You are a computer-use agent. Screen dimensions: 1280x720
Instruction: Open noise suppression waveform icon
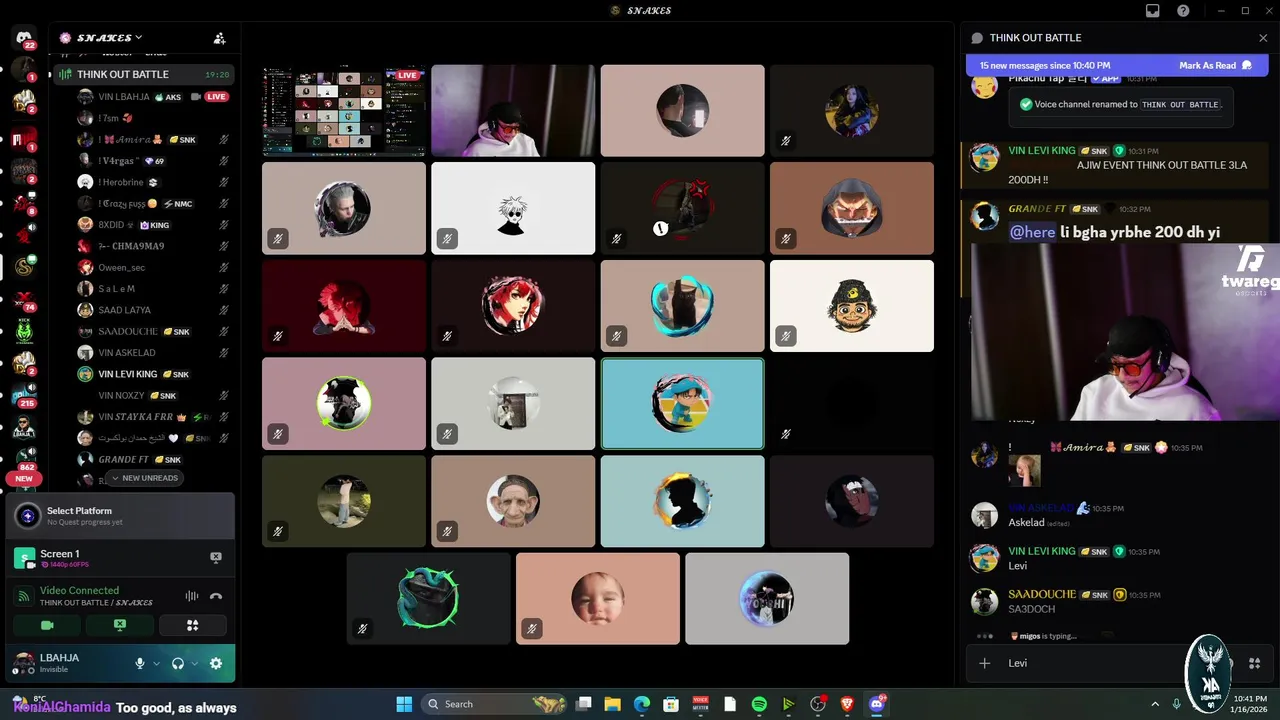pyautogui.click(x=191, y=596)
